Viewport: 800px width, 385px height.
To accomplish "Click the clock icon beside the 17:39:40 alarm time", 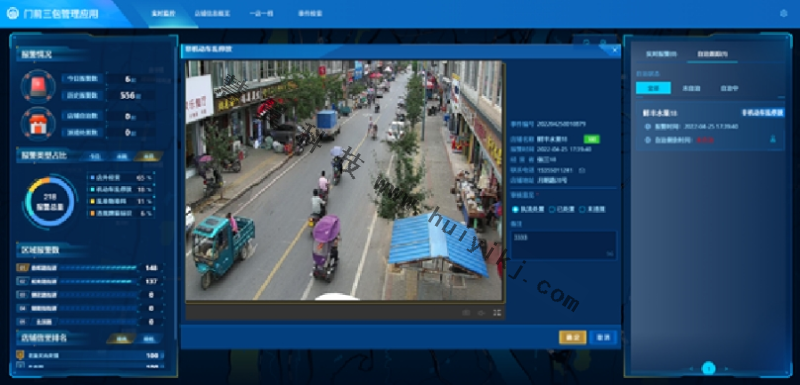I will pyautogui.click(x=647, y=126).
